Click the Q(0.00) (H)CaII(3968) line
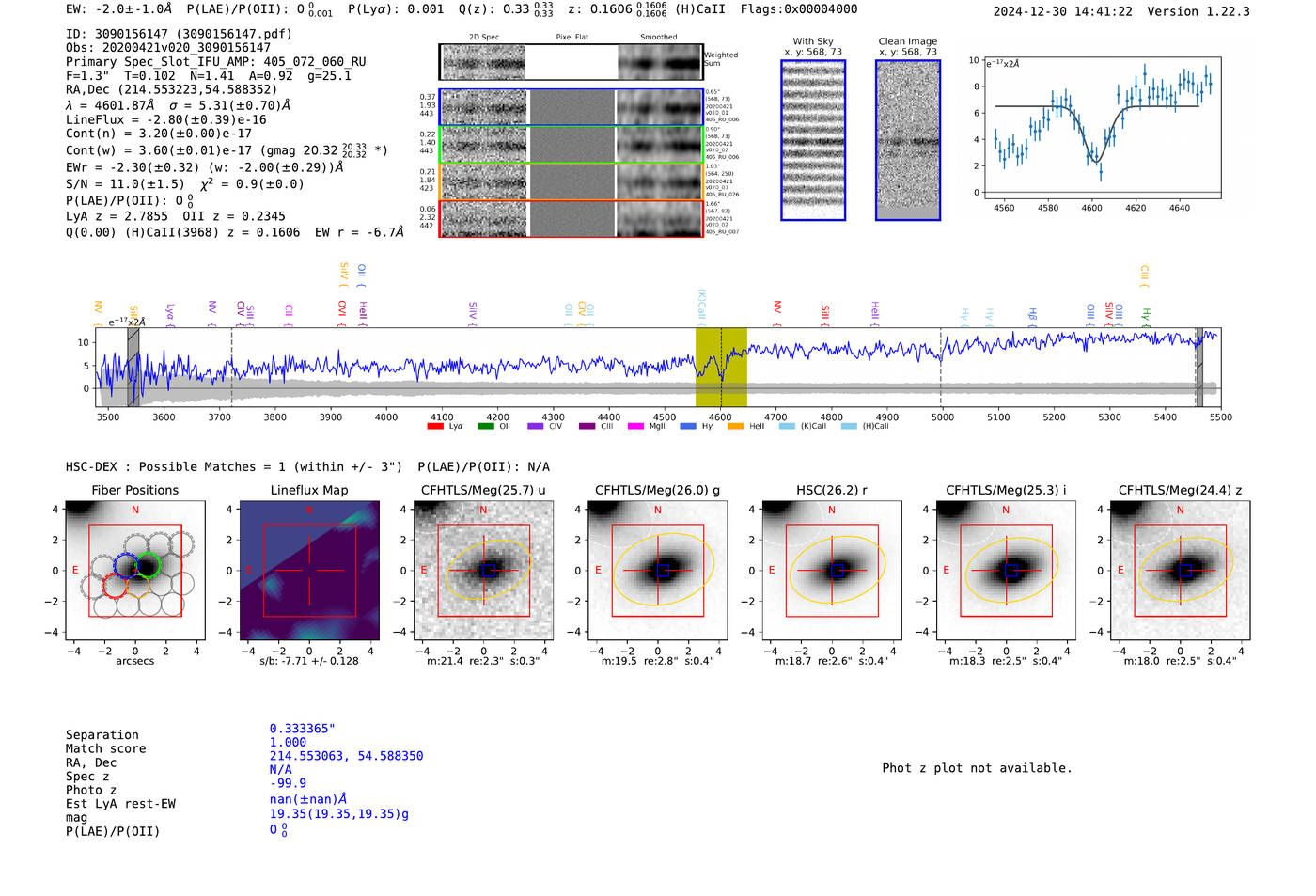 [235, 232]
